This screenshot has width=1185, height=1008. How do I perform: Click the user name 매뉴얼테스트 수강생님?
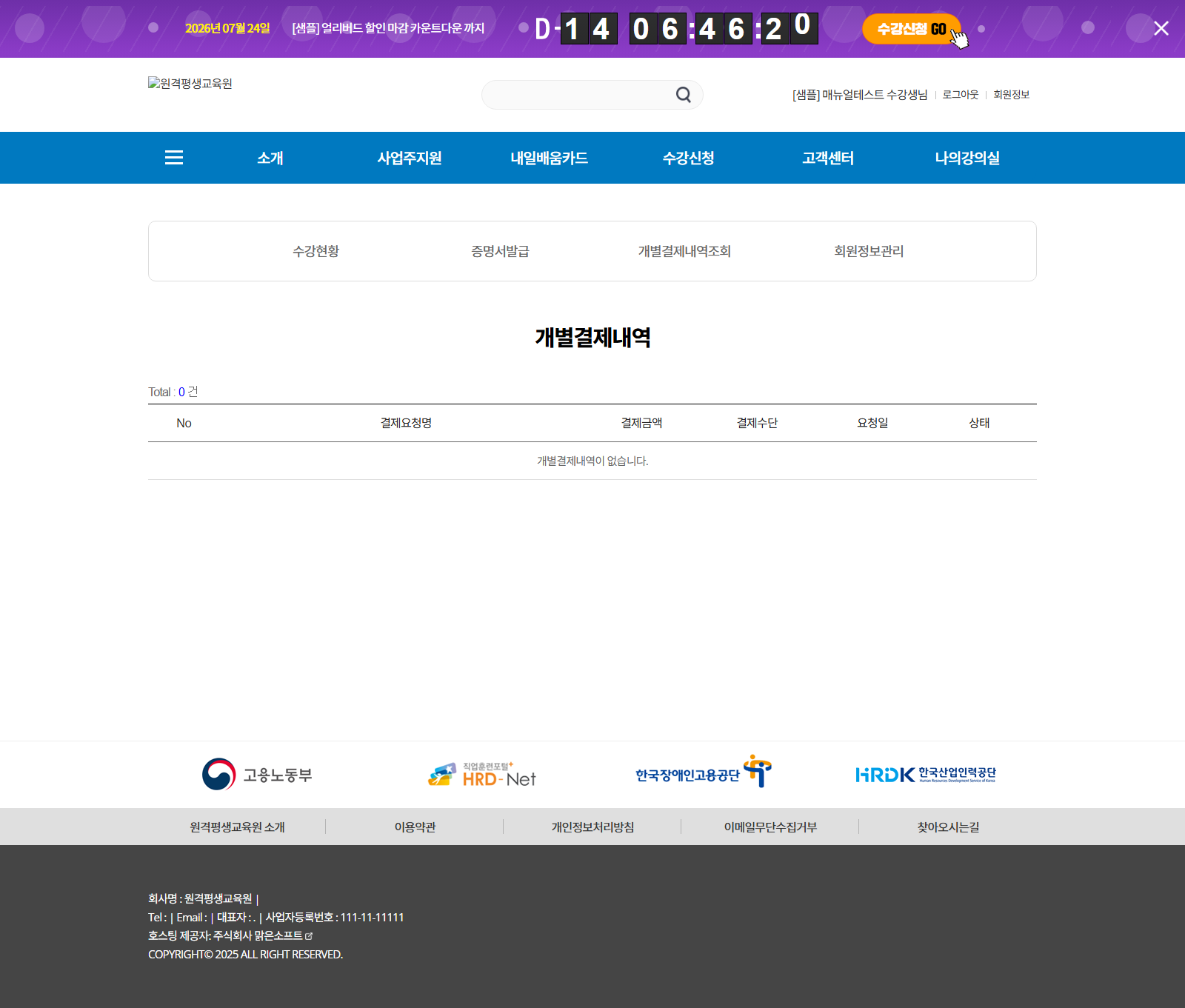860,95
